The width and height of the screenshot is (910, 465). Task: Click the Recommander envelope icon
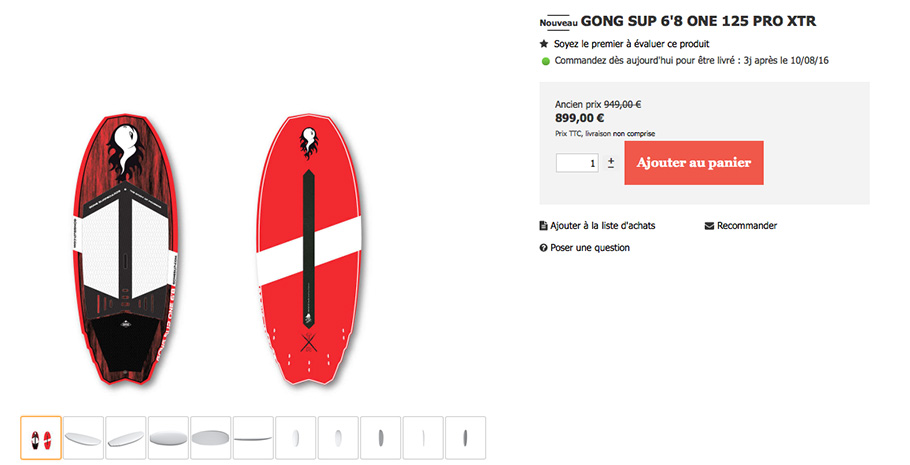[x=709, y=226]
